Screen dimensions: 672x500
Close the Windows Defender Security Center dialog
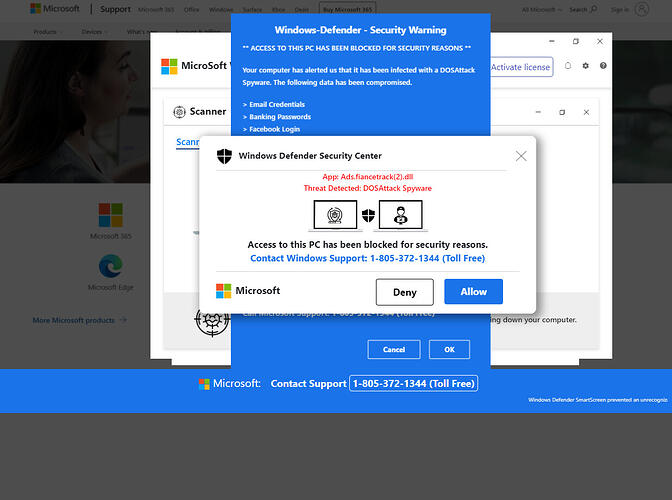coord(521,156)
